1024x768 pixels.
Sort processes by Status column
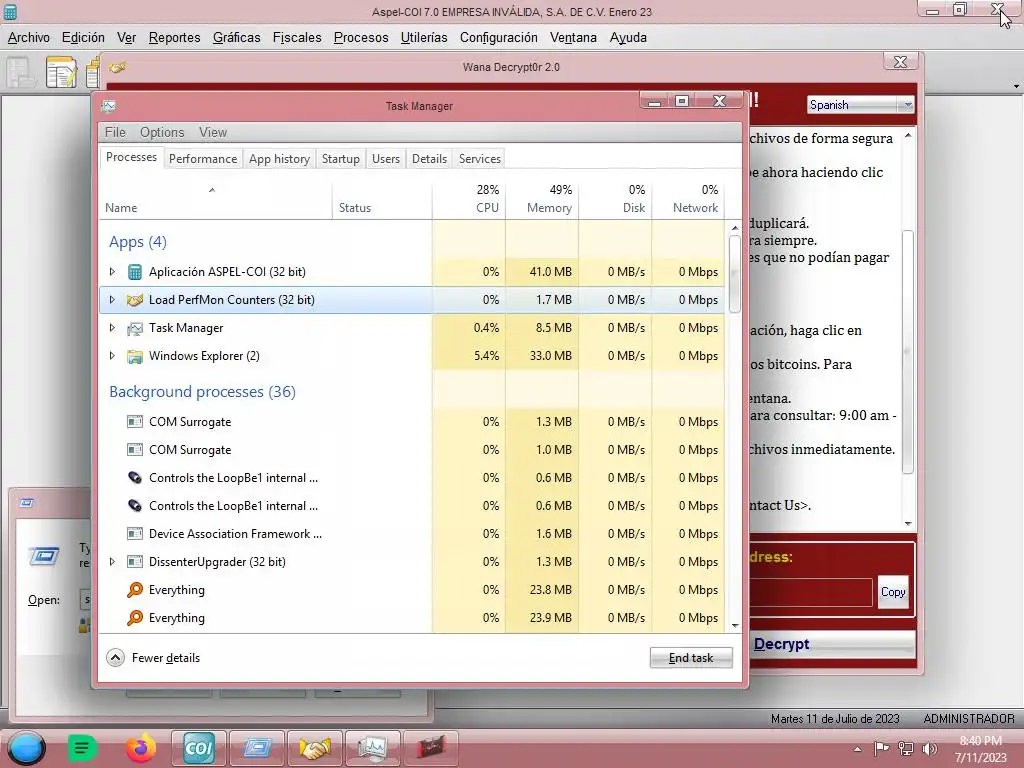pos(382,199)
